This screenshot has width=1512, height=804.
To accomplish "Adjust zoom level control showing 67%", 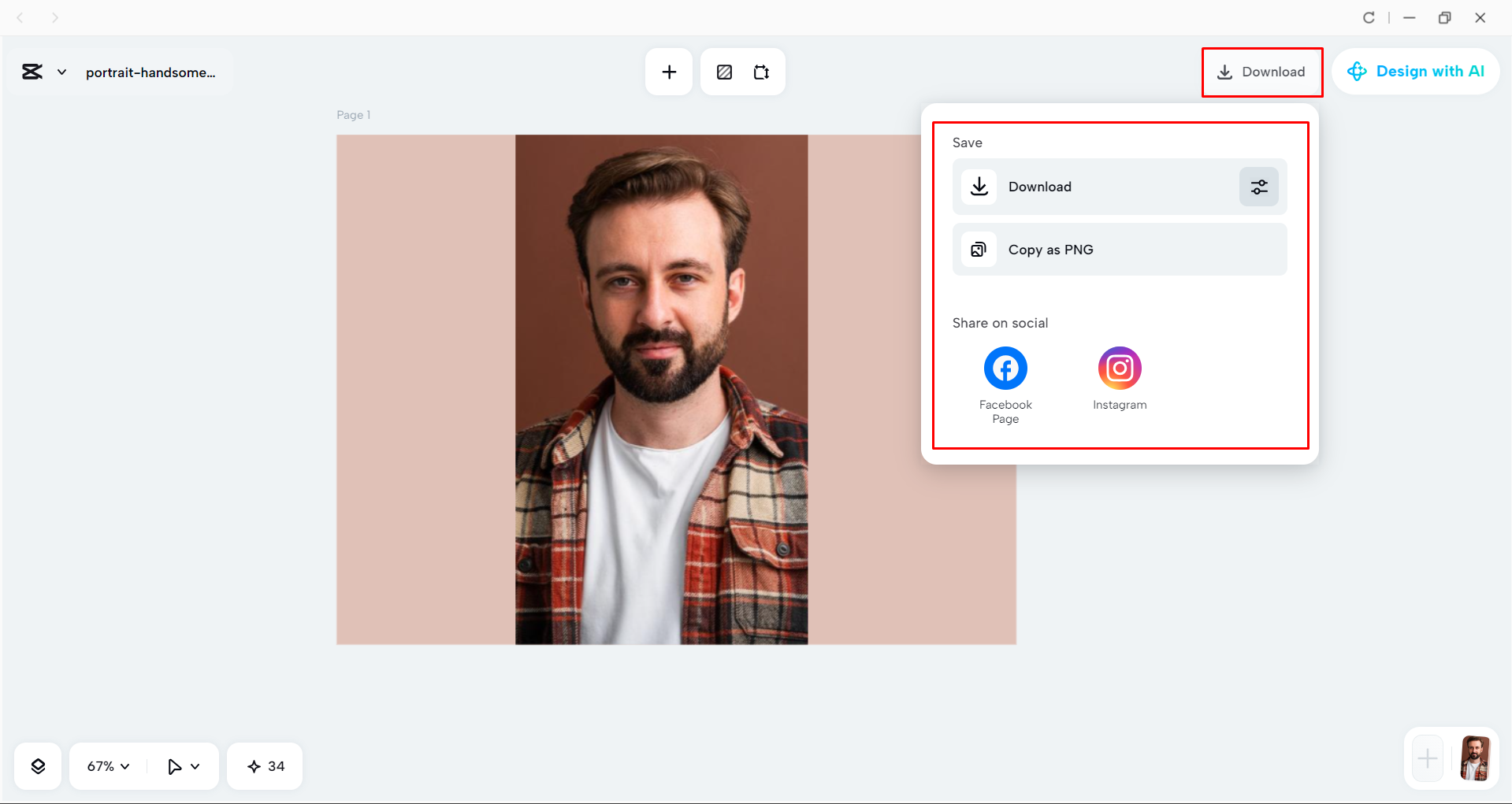I will click(x=106, y=765).
